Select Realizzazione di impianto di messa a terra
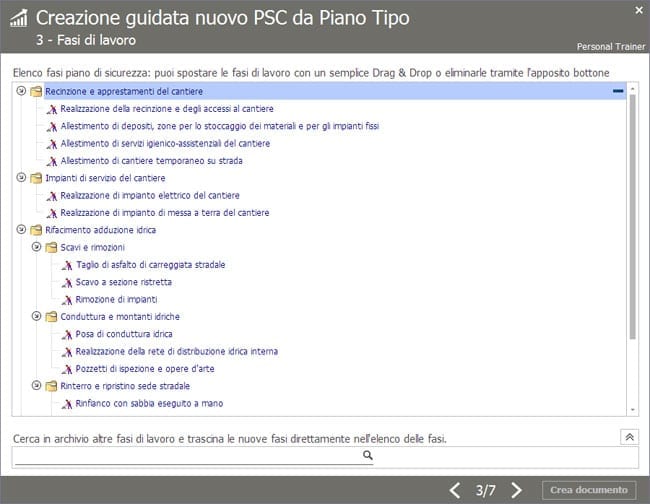The height and width of the screenshot is (504, 650). pos(165,213)
